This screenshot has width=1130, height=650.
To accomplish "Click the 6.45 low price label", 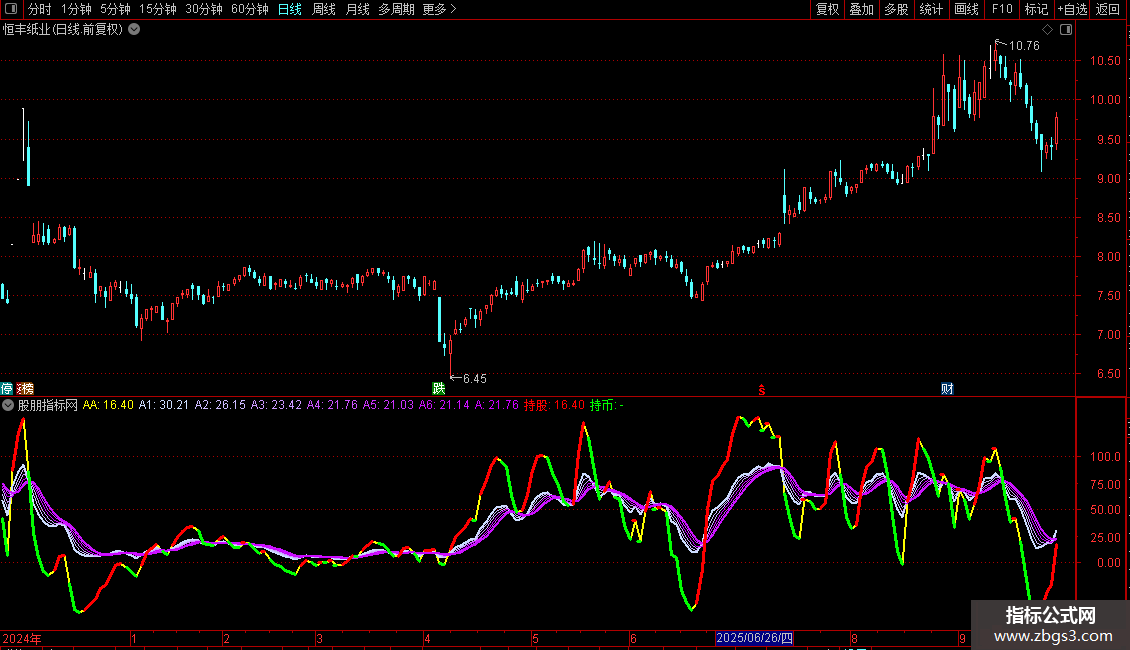I will point(475,379).
